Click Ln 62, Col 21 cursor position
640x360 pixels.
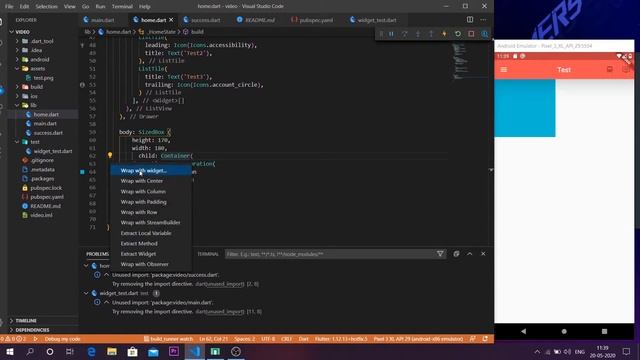(213, 339)
